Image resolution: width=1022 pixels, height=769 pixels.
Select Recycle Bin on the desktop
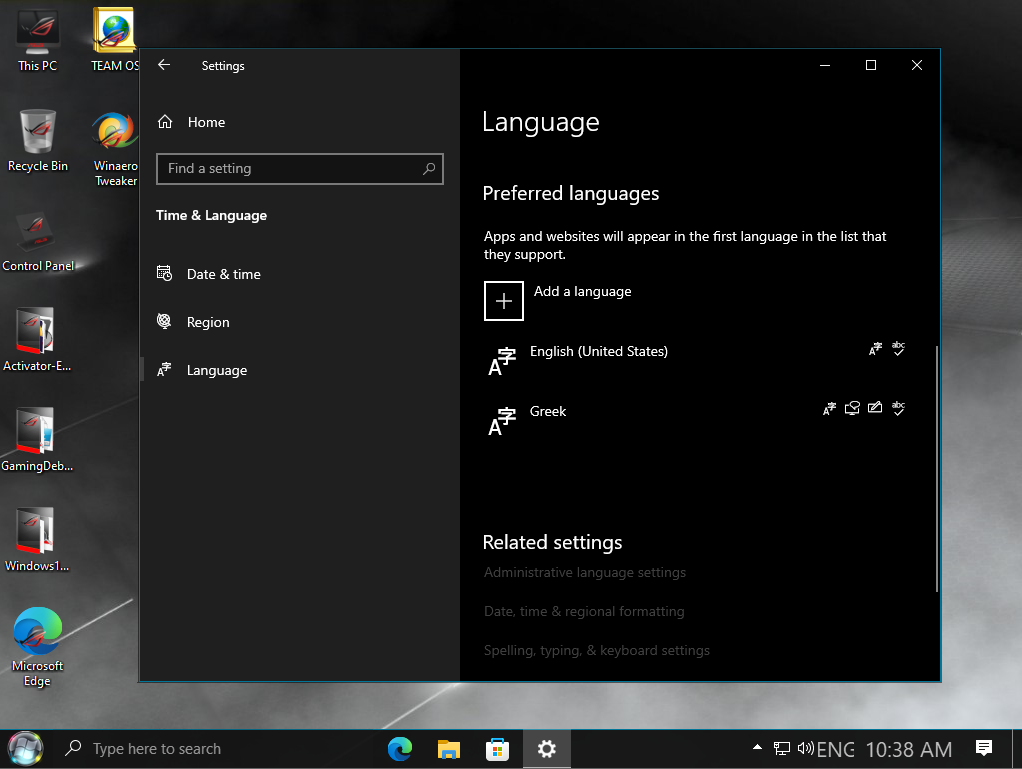click(38, 140)
